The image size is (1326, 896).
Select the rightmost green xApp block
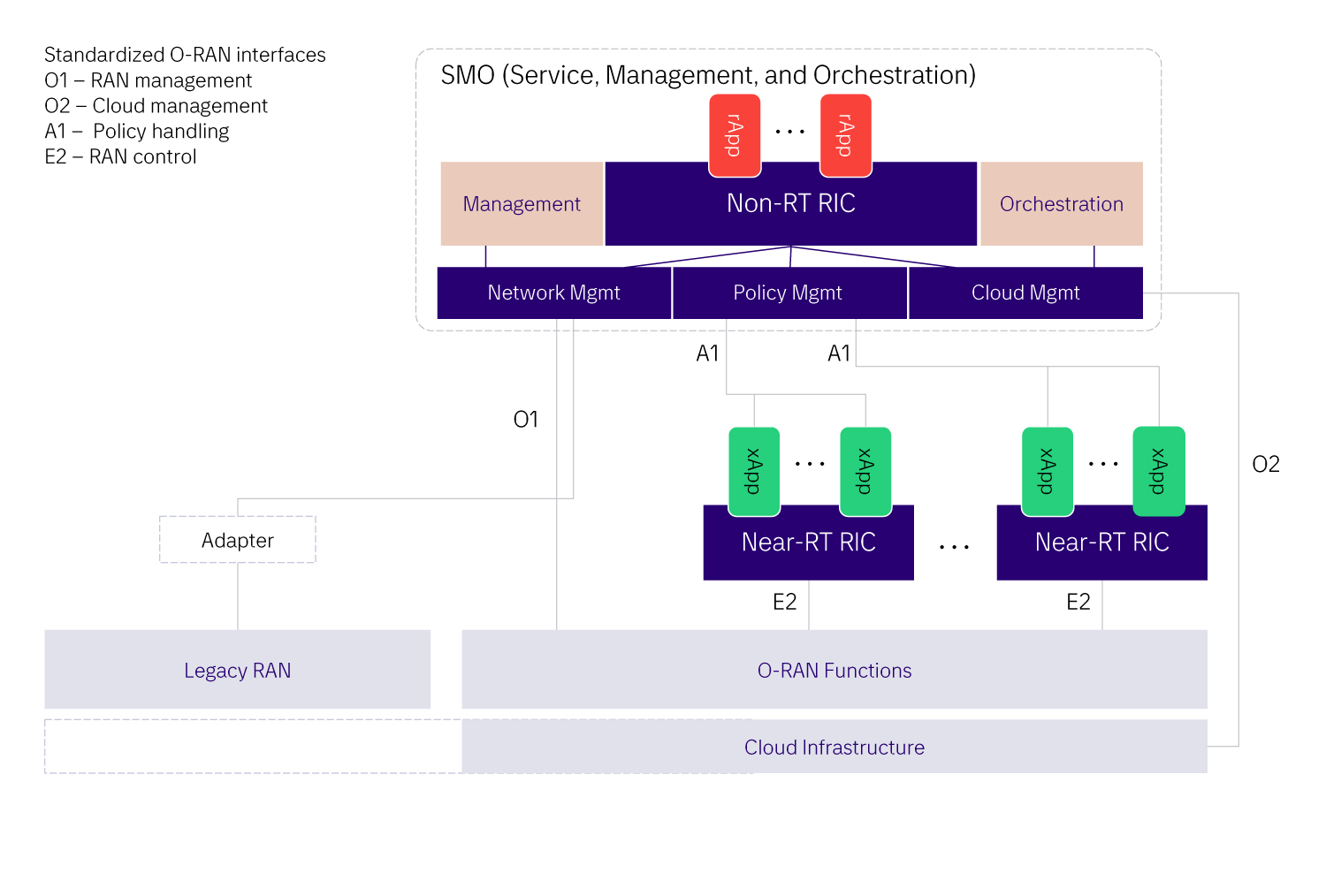[x=1159, y=471]
